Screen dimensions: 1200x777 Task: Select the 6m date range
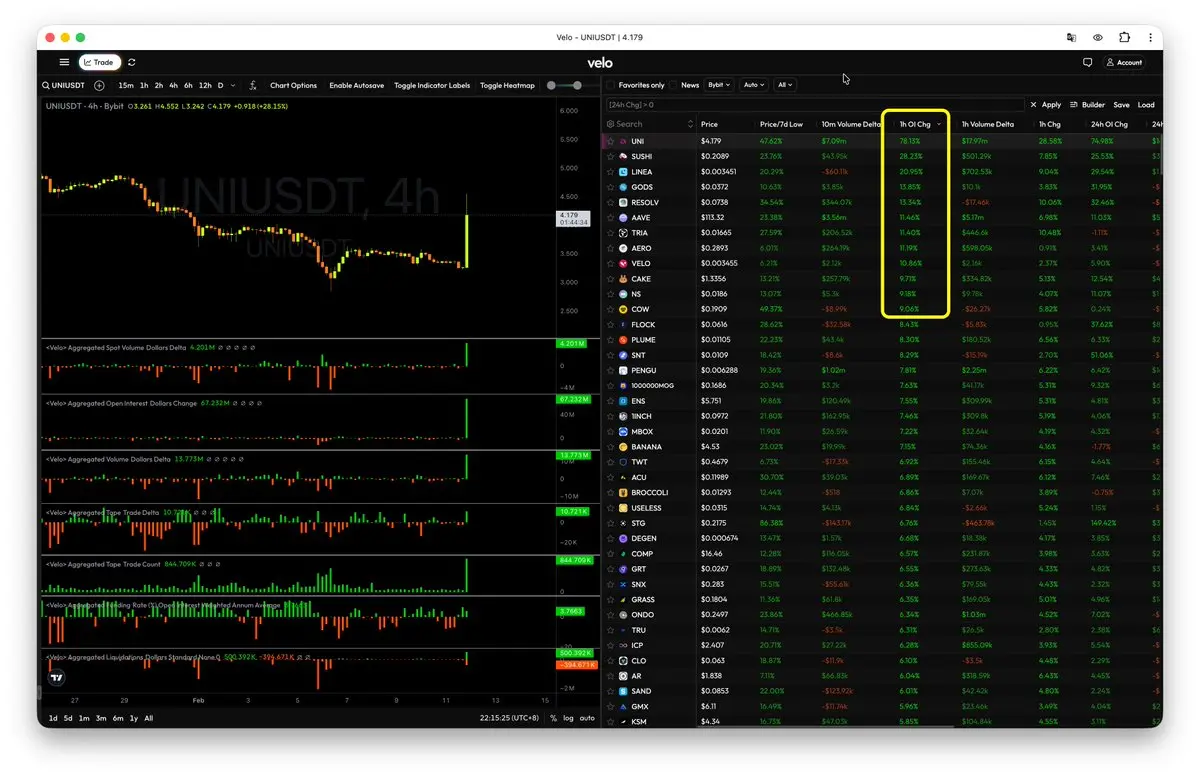118,718
